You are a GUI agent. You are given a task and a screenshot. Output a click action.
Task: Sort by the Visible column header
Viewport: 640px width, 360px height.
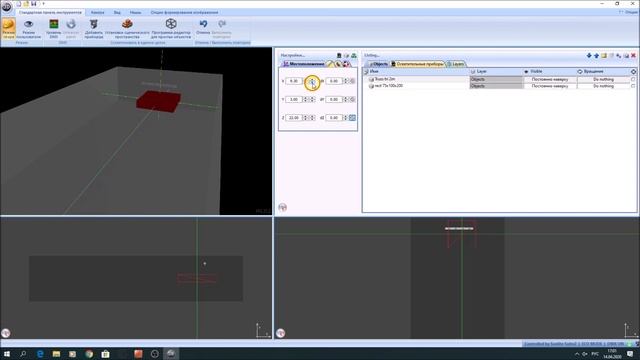click(x=550, y=71)
